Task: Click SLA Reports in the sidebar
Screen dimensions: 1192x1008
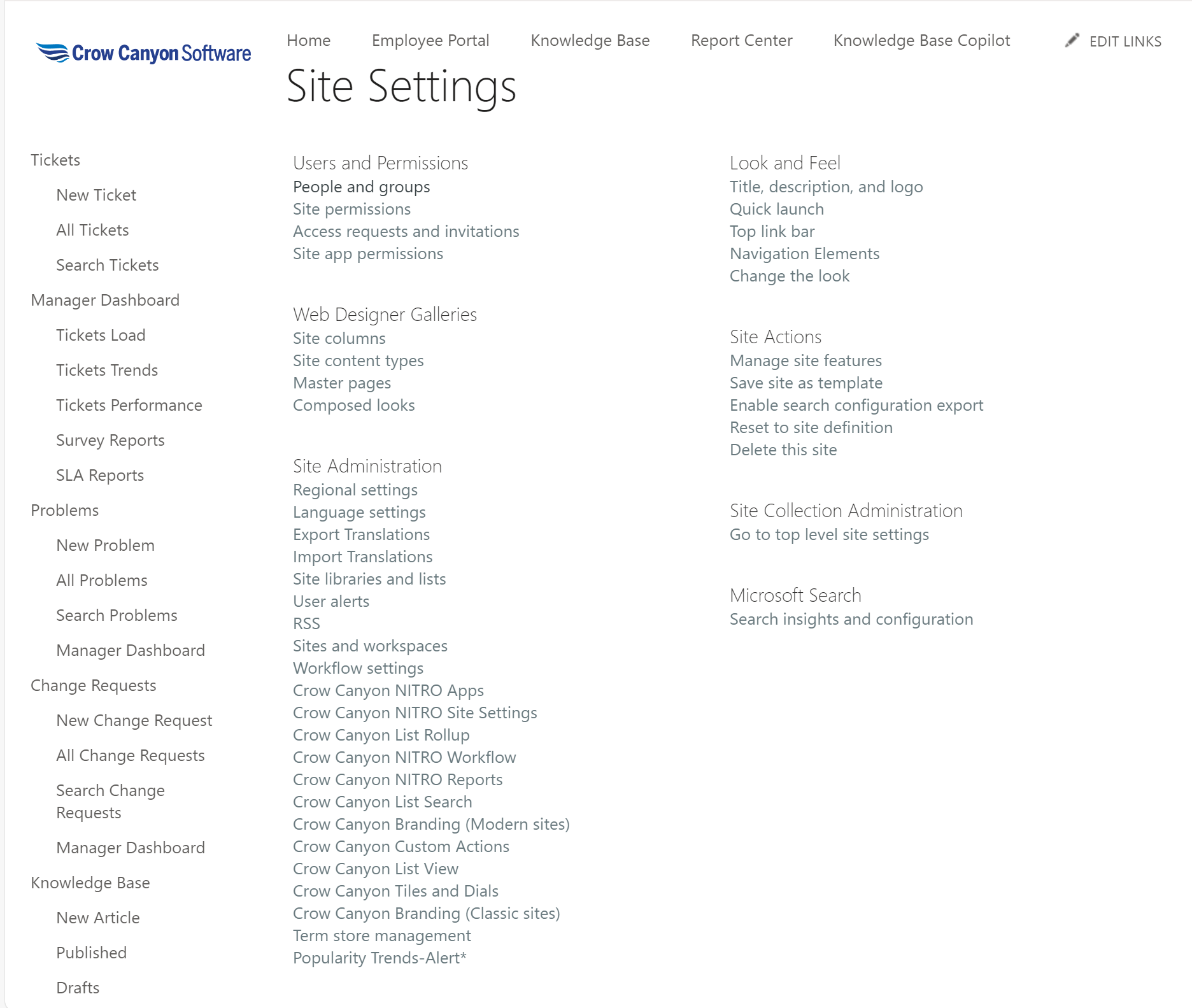Action: click(x=100, y=476)
